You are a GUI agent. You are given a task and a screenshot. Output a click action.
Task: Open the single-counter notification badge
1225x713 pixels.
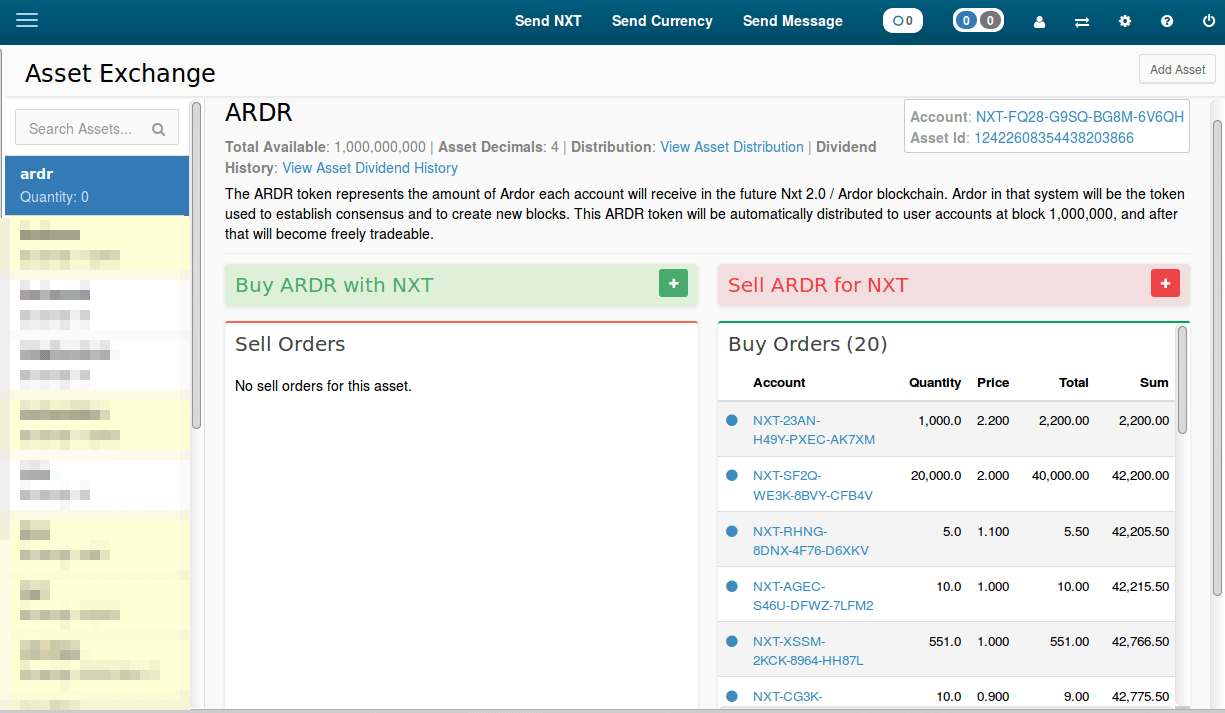[x=903, y=20]
